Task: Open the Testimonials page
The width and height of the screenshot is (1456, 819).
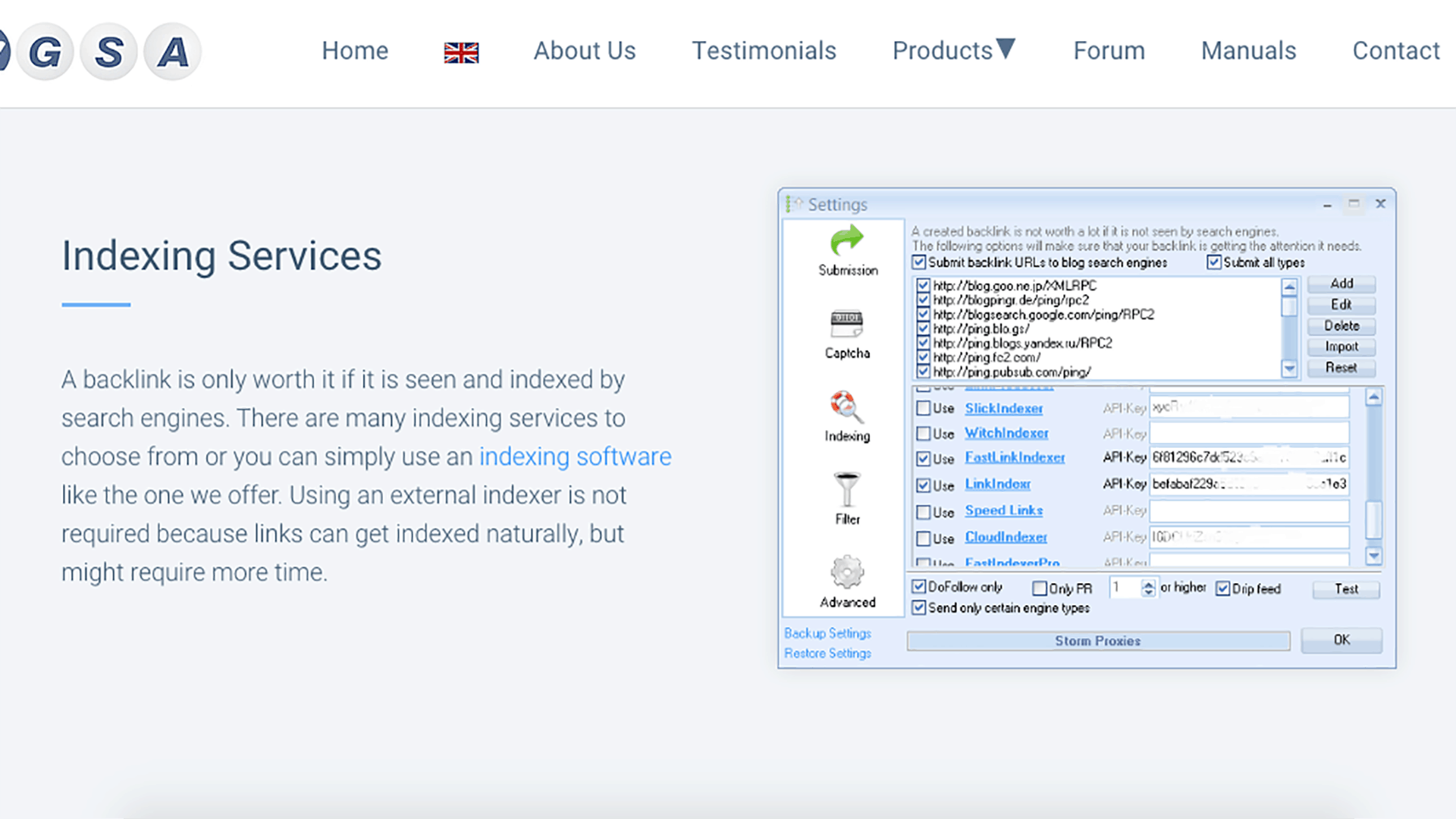Action: [764, 51]
